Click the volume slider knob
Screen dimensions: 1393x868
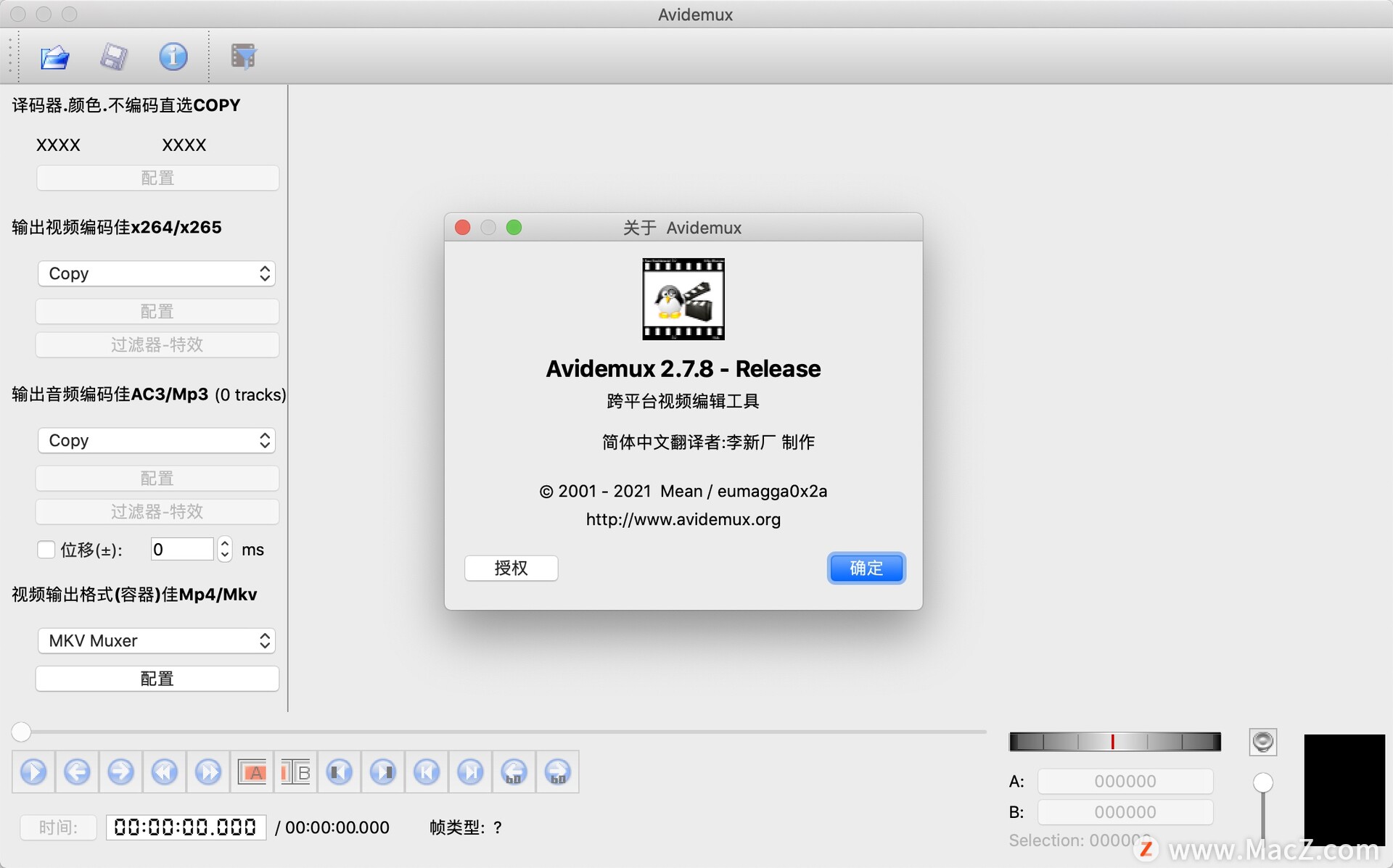click(1262, 782)
